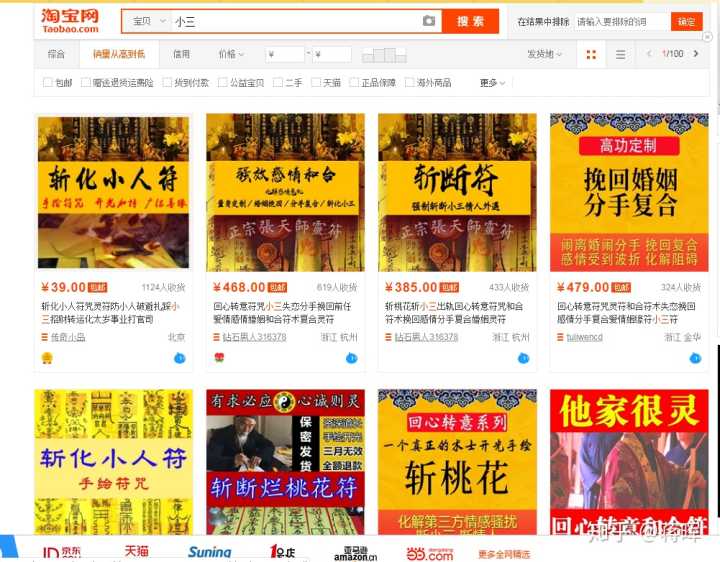The width and height of the screenshot is (720, 562).
Task: Click the orange 搜索 button
Action: [470, 21]
